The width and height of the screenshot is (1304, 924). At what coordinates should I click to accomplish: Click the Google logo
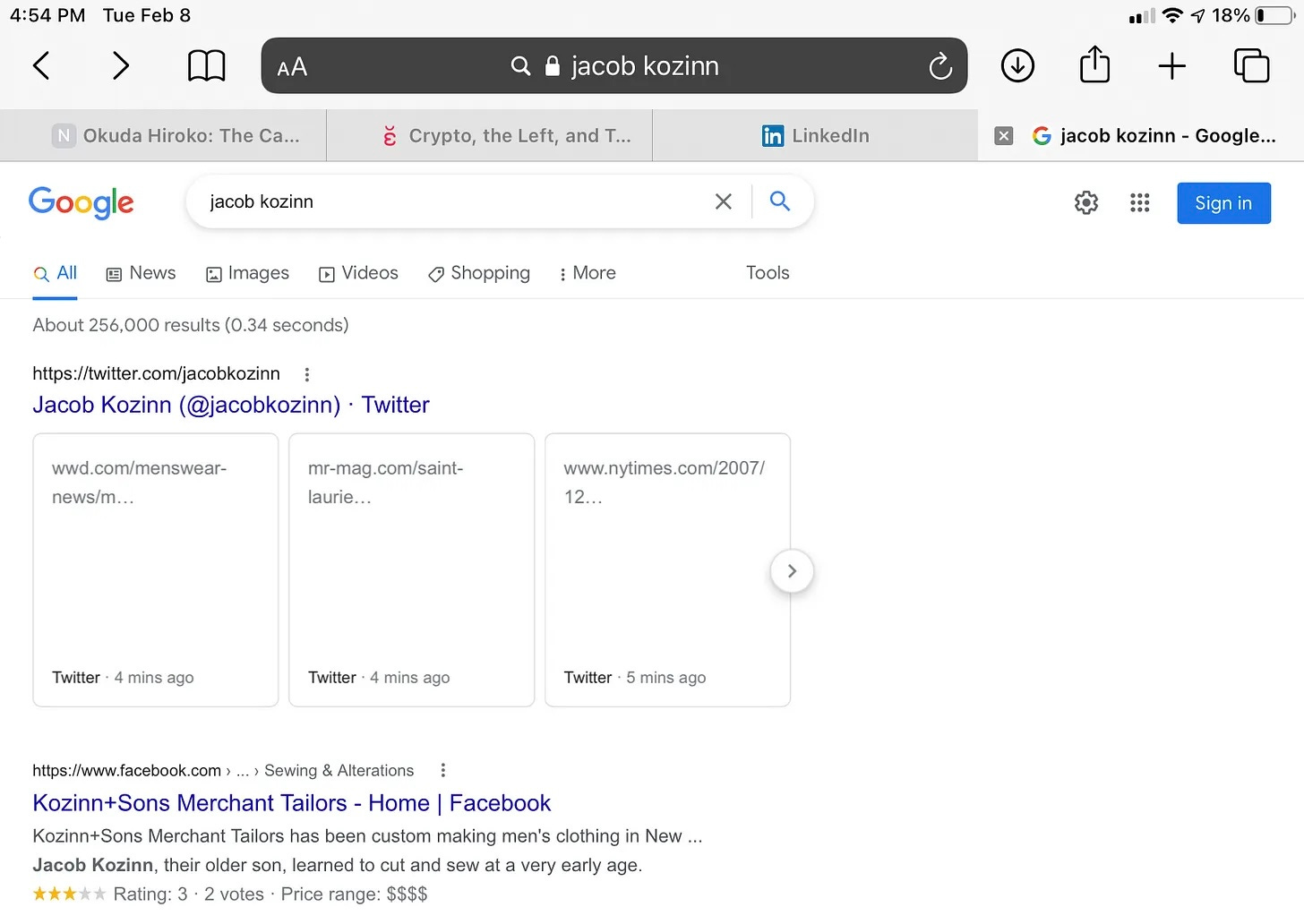(81, 202)
